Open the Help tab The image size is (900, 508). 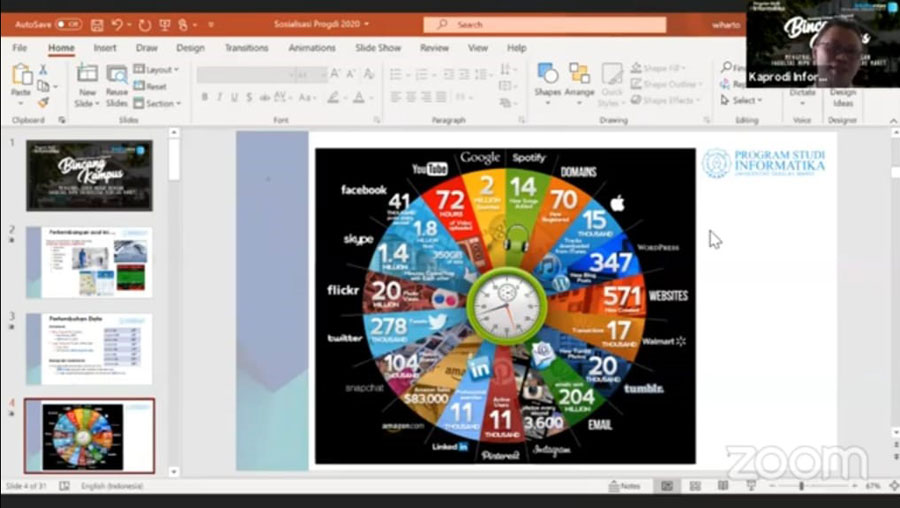[516, 48]
